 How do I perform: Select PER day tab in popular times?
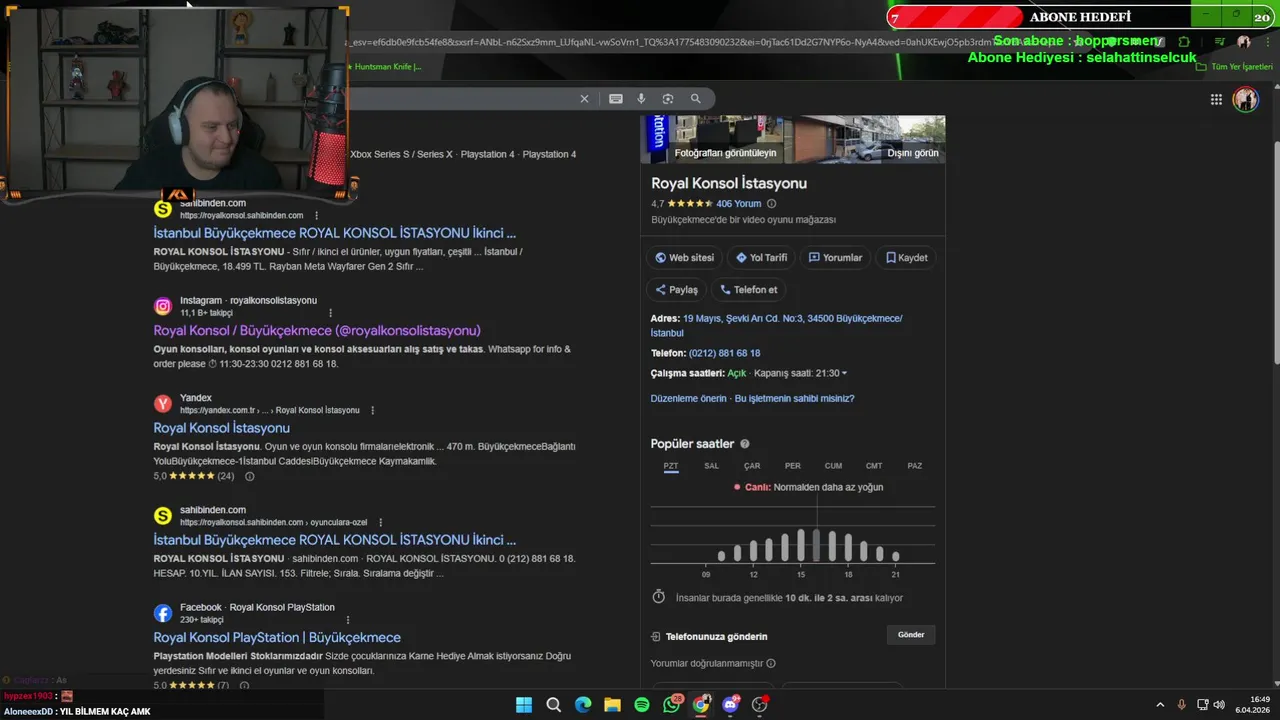pos(792,466)
